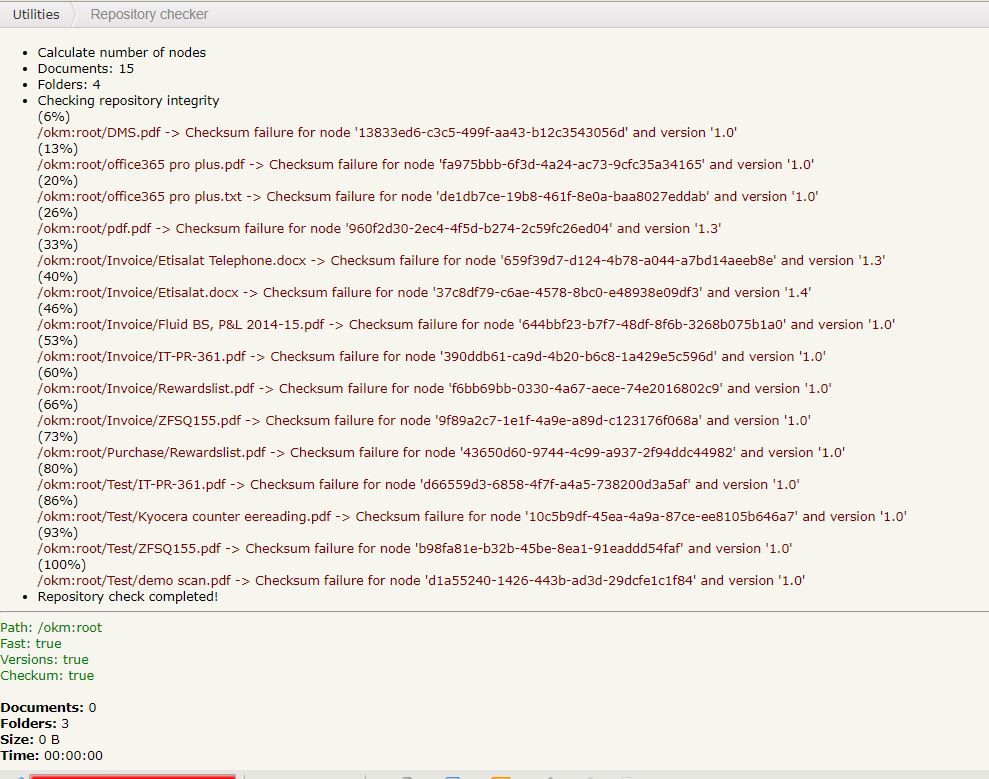Click the Etisalat Telephone.docx failure entry
The height and width of the screenshot is (779, 989).
coord(460,260)
